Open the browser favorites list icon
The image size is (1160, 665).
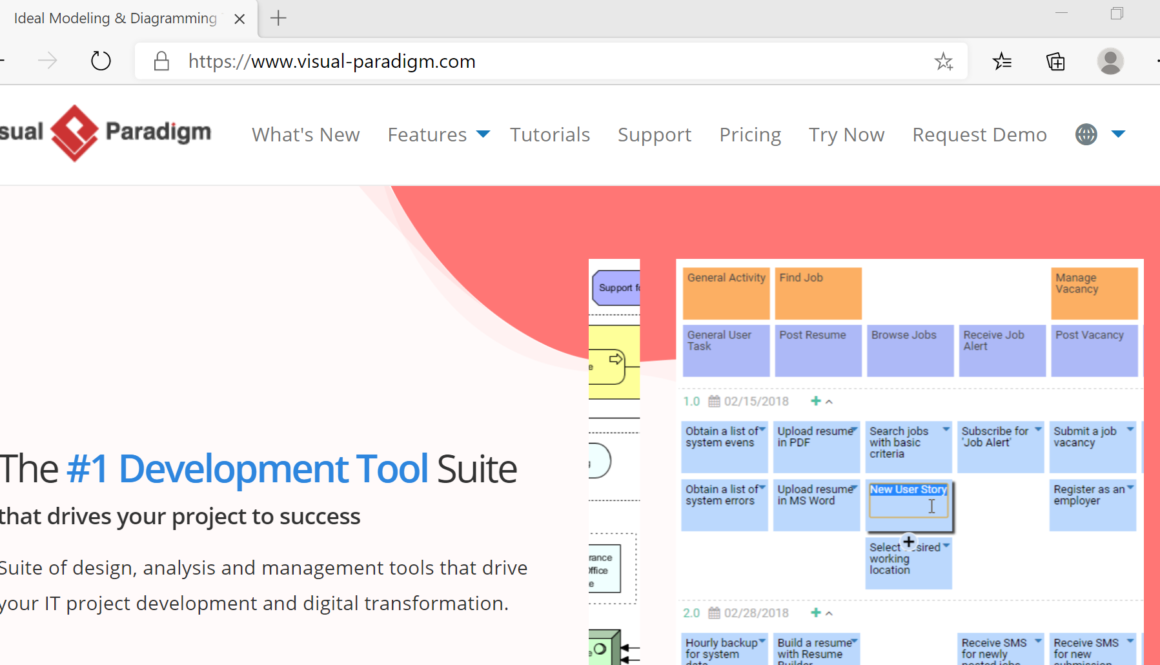(1002, 62)
